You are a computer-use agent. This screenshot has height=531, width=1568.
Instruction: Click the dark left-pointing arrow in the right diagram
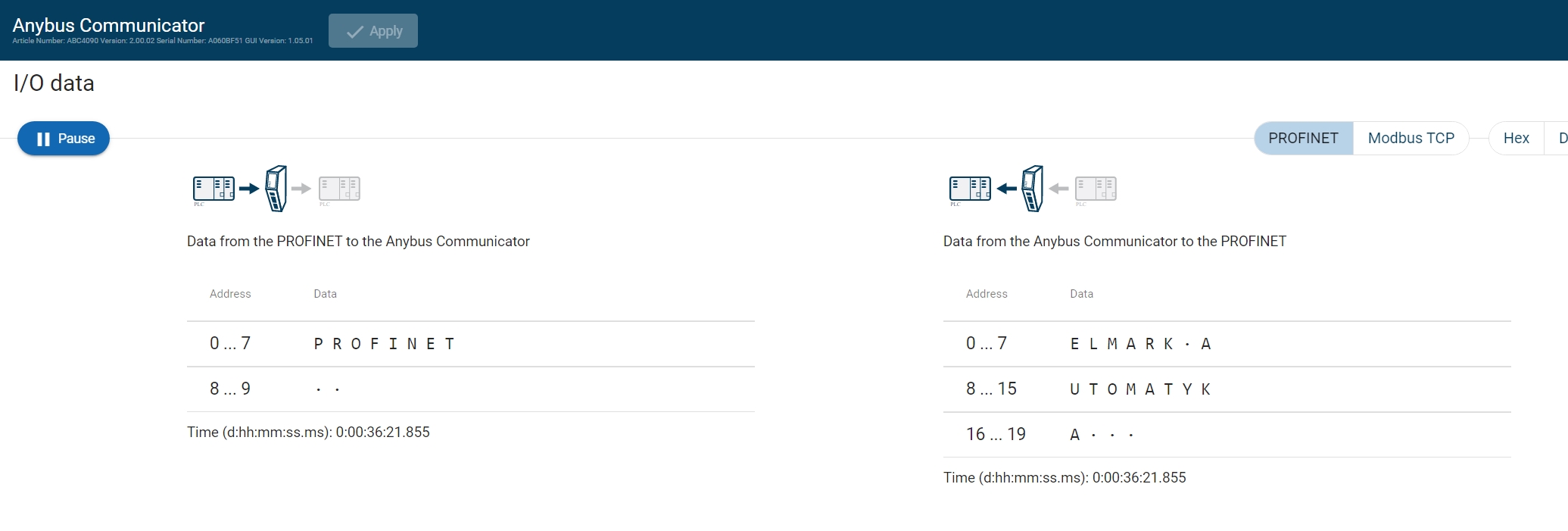(1007, 189)
